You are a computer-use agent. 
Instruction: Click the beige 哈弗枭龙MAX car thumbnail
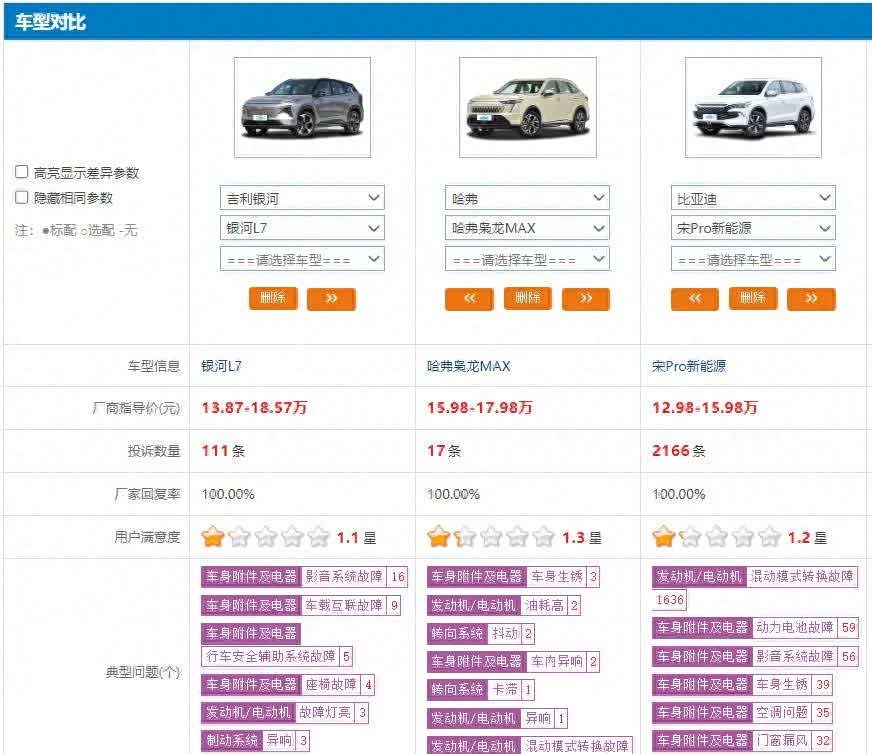click(527, 108)
